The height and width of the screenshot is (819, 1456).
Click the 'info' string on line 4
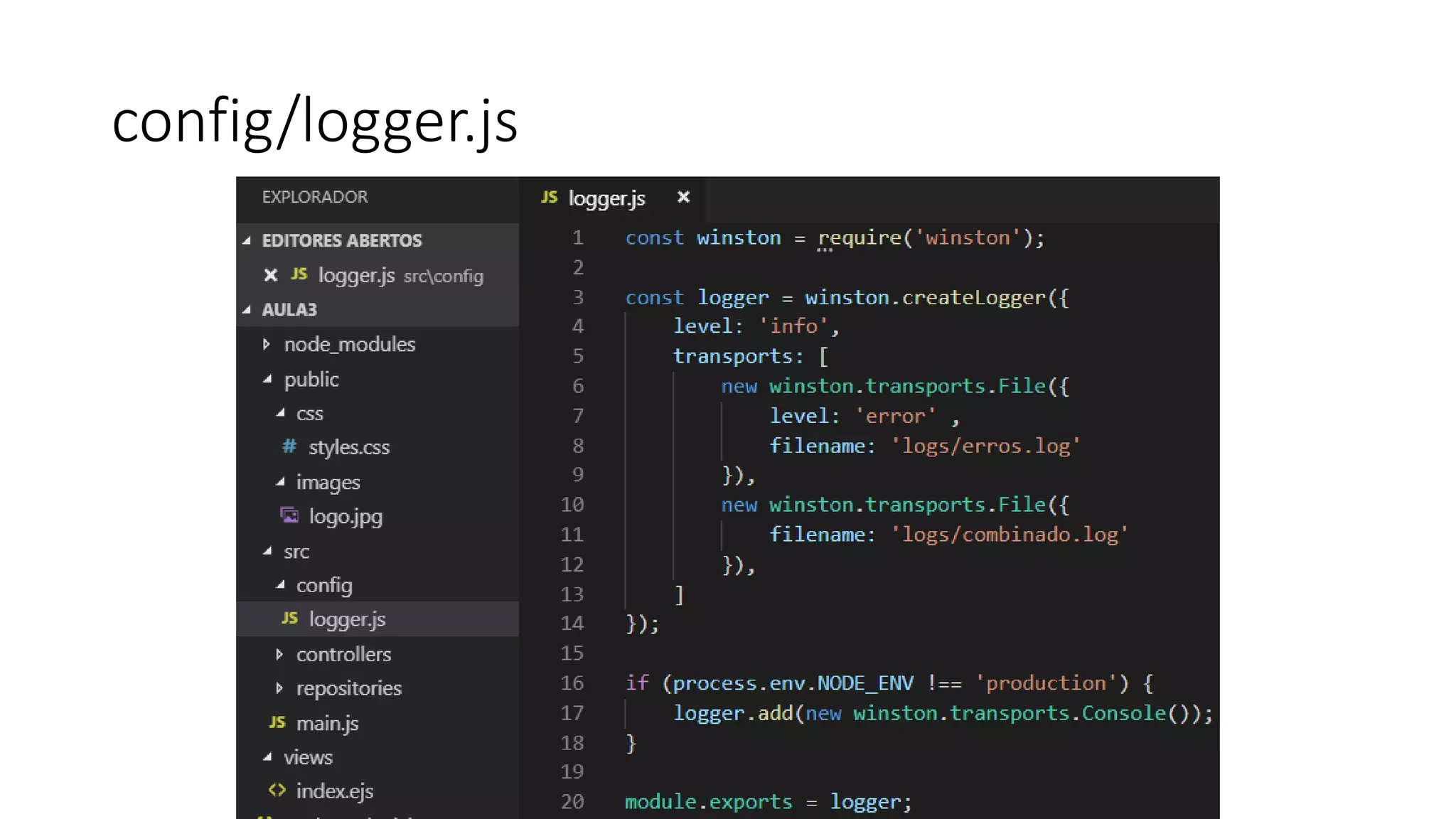pyautogui.click(x=793, y=326)
